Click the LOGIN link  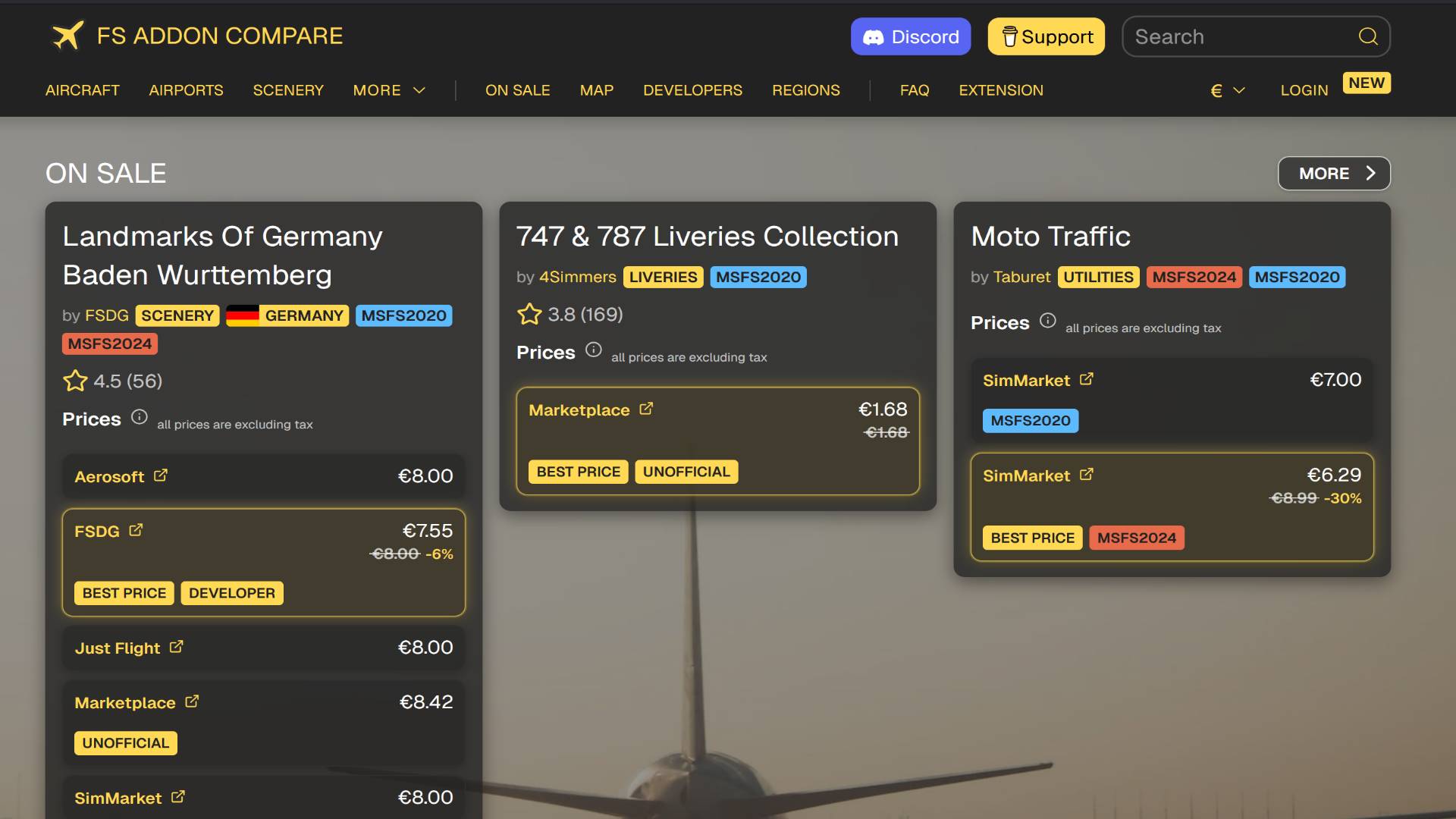point(1304,90)
